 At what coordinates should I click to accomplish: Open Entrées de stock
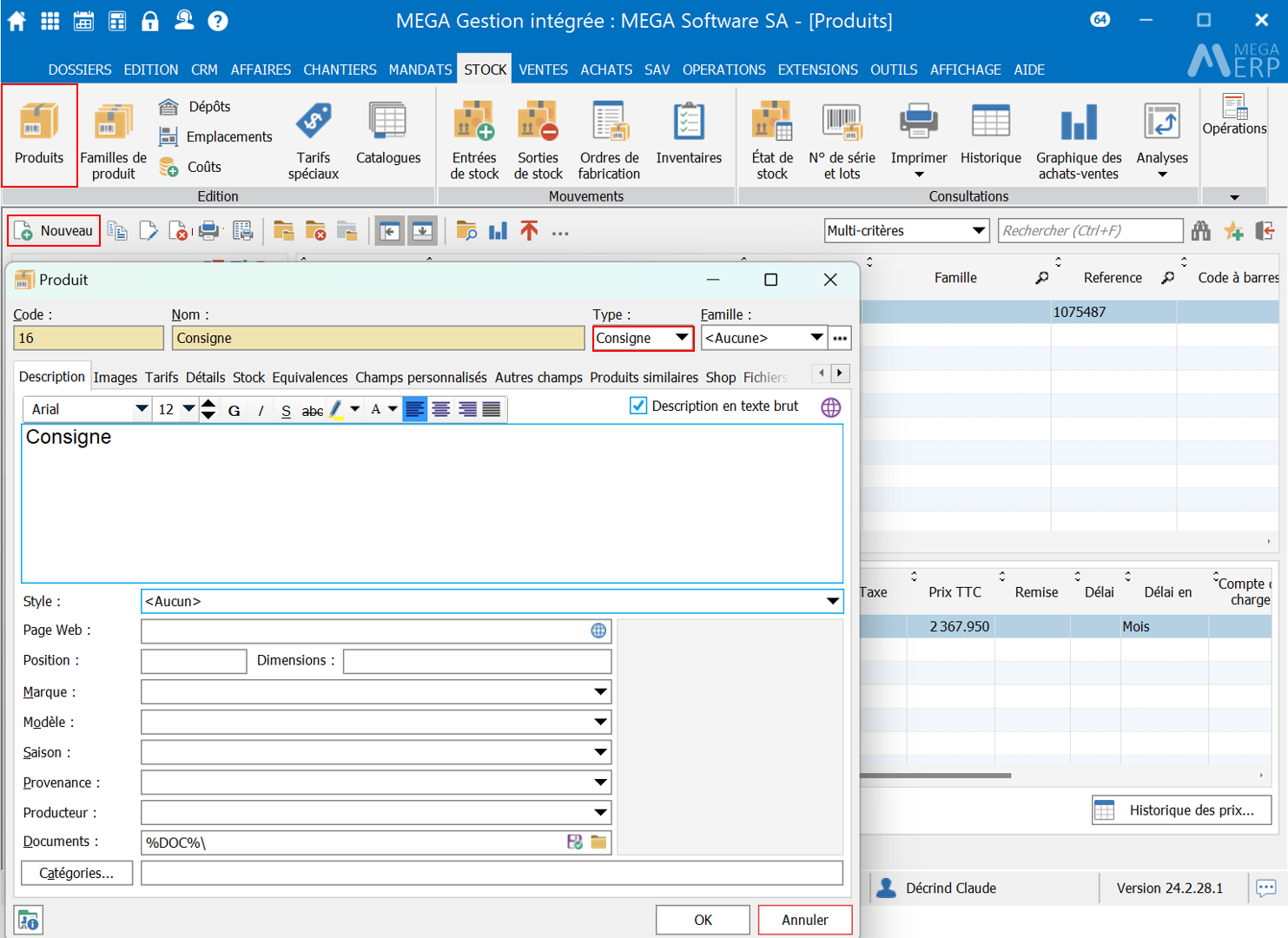[474, 141]
